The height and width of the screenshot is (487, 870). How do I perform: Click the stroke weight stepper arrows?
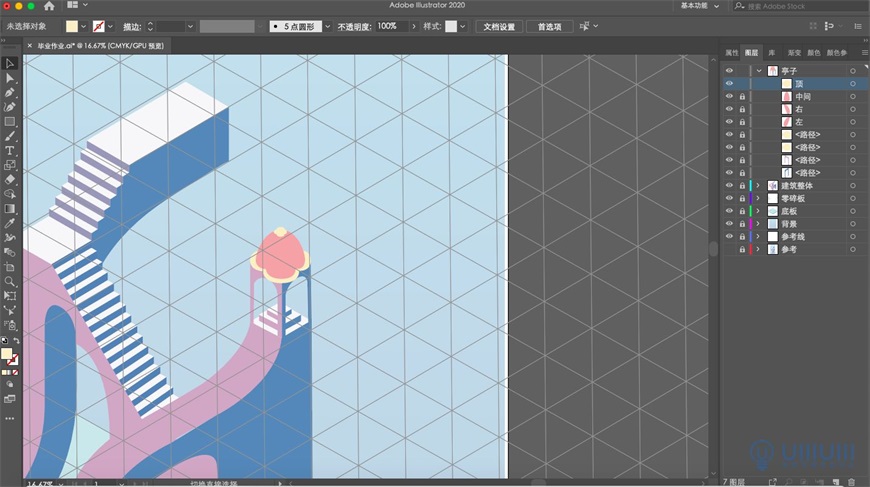(150, 26)
